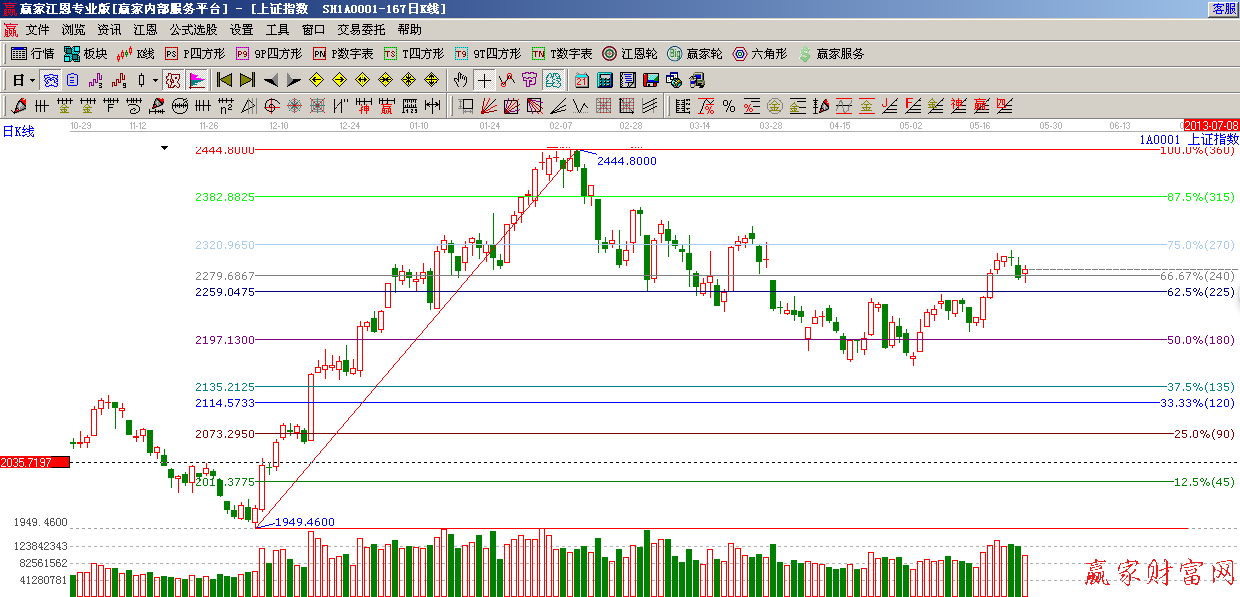Click the 板块 sector icon
The width and height of the screenshot is (1240, 597).
[85, 54]
